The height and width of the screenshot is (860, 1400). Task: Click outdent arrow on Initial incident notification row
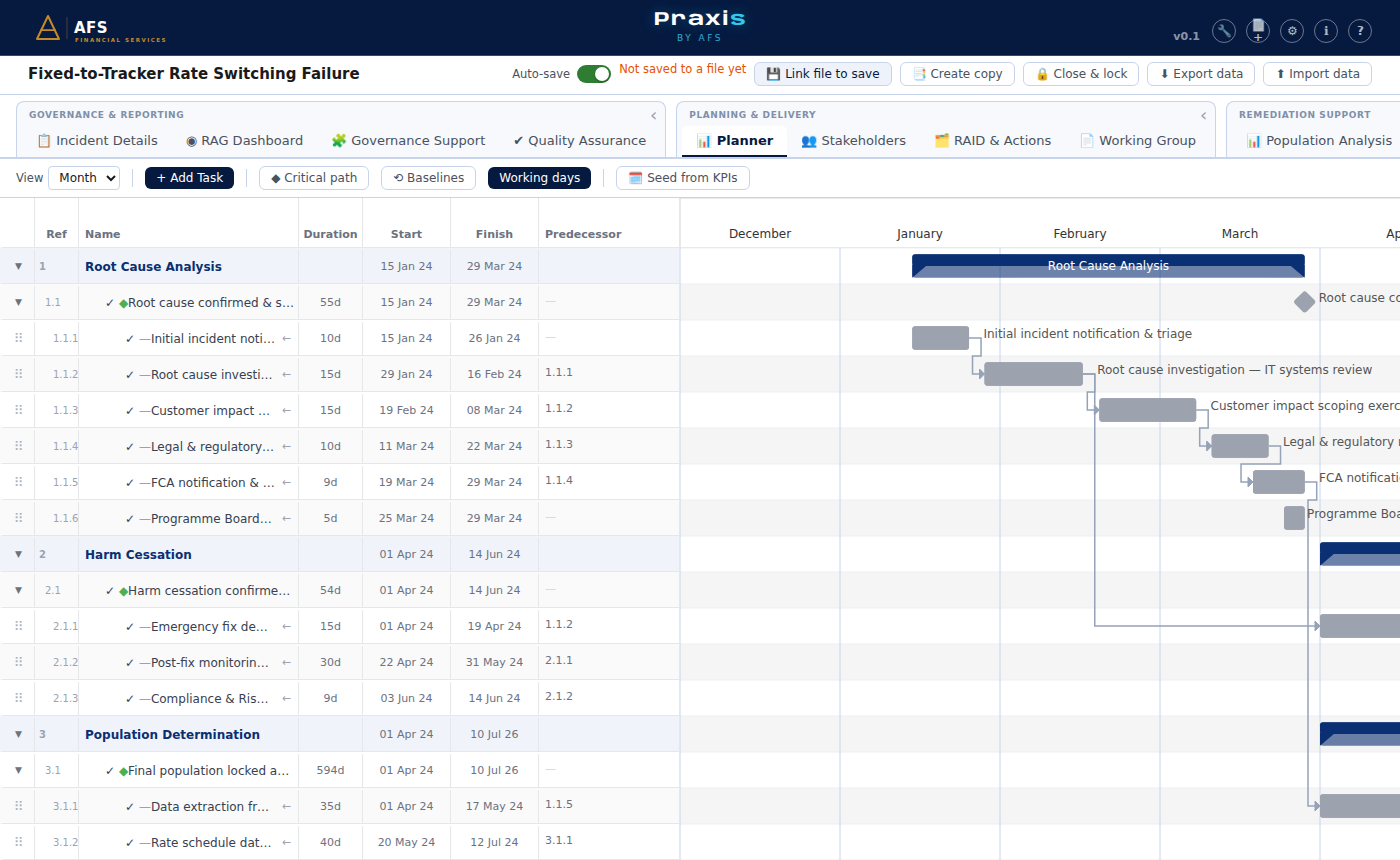click(287, 338)
